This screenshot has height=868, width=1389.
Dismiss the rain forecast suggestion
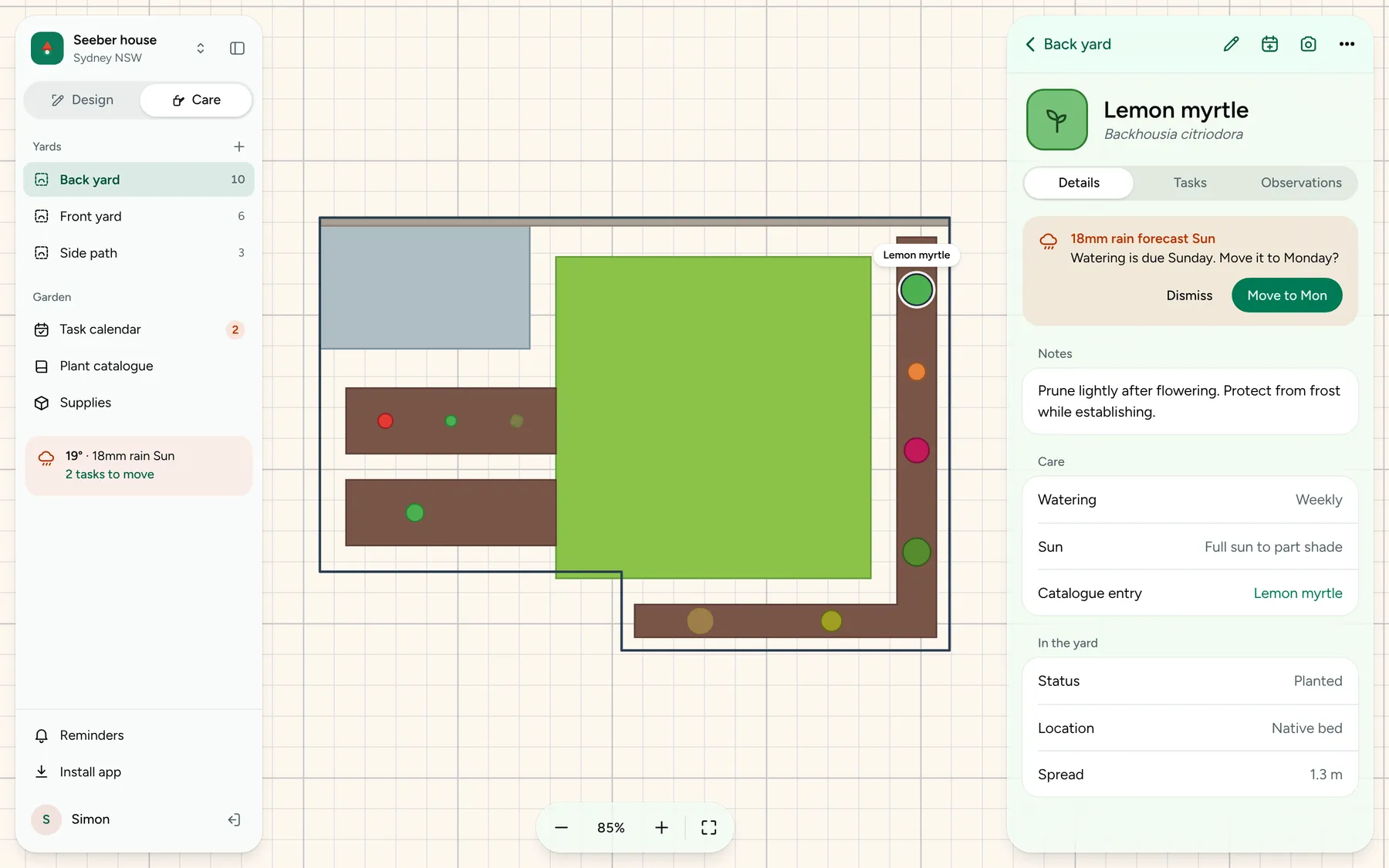(1189, 296)
